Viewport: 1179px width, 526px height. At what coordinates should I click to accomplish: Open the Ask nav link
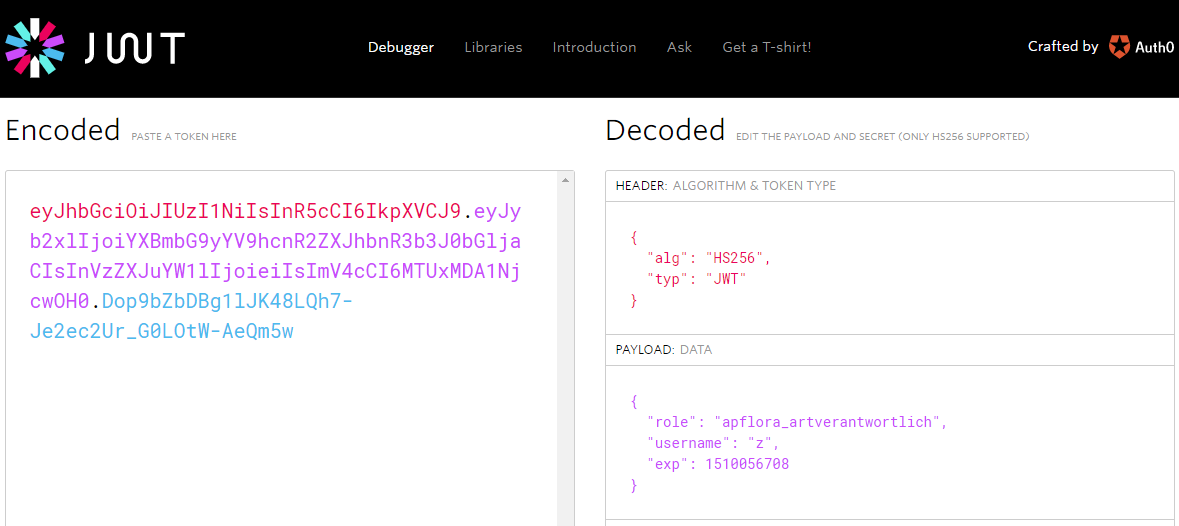pyautogui.click(x=679, y=47)
